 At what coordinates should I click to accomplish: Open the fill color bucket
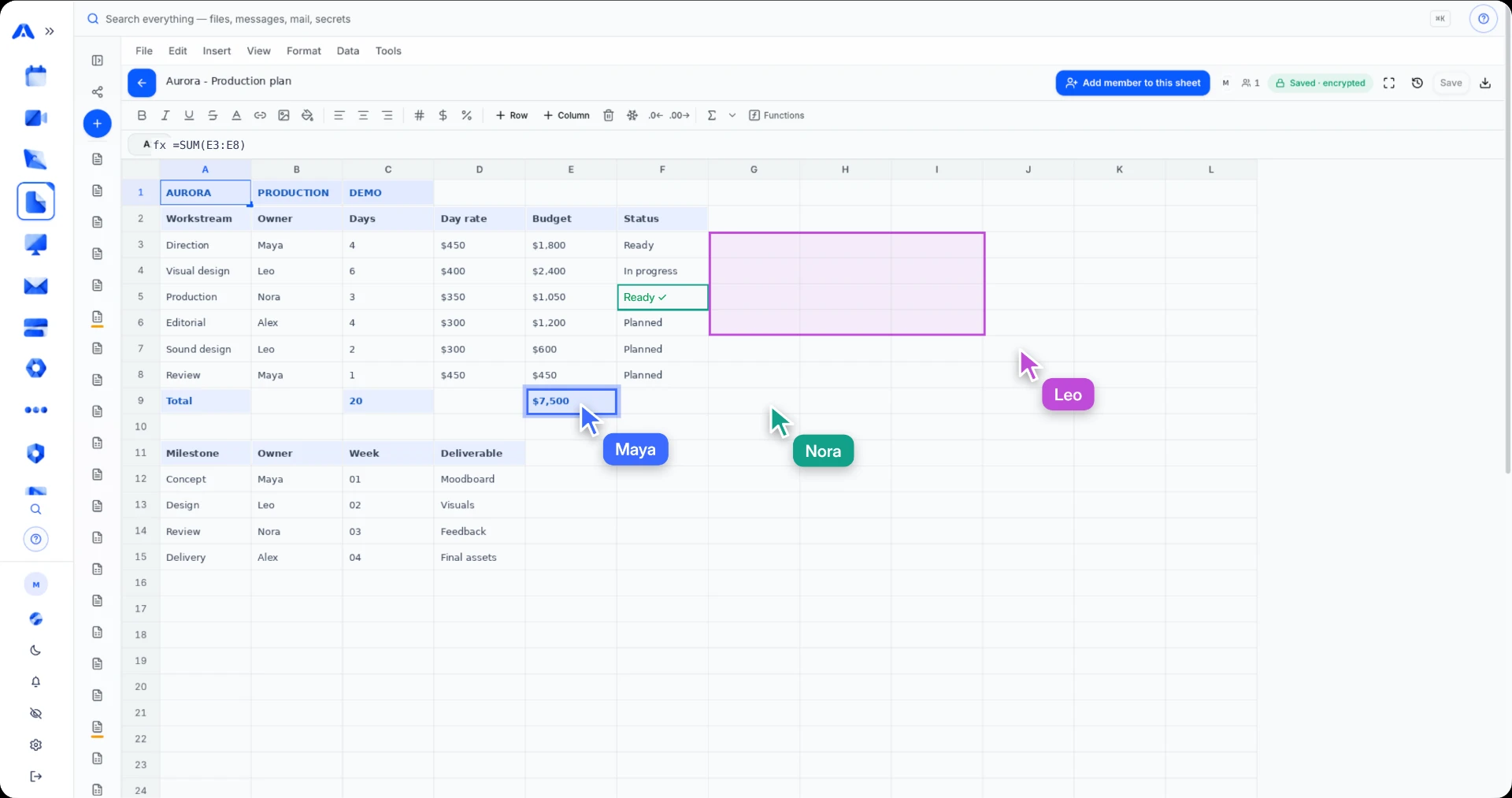[307, 116]
